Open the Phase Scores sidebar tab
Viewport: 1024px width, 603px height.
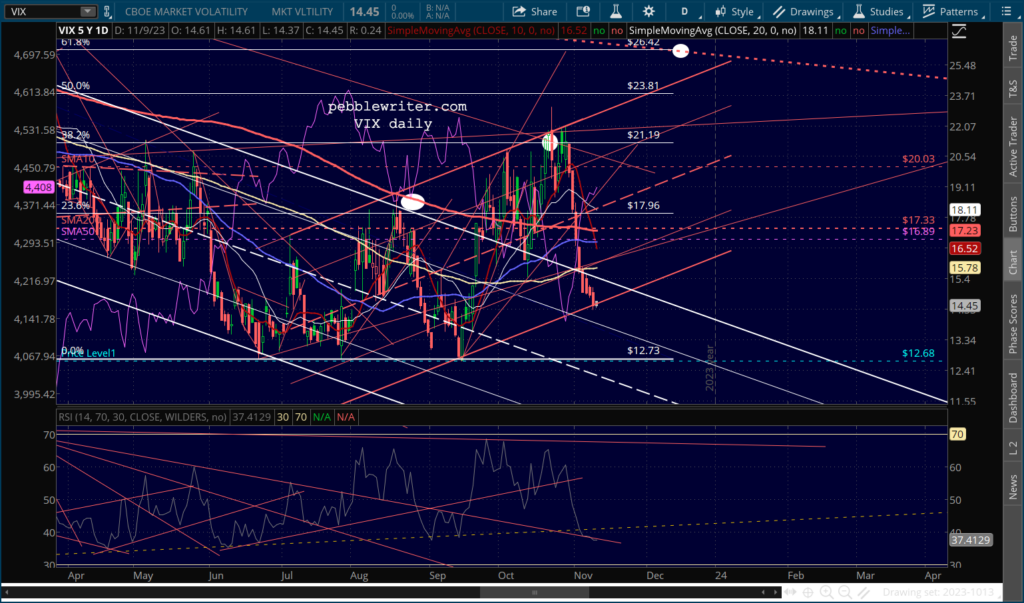click(1013, 325)
